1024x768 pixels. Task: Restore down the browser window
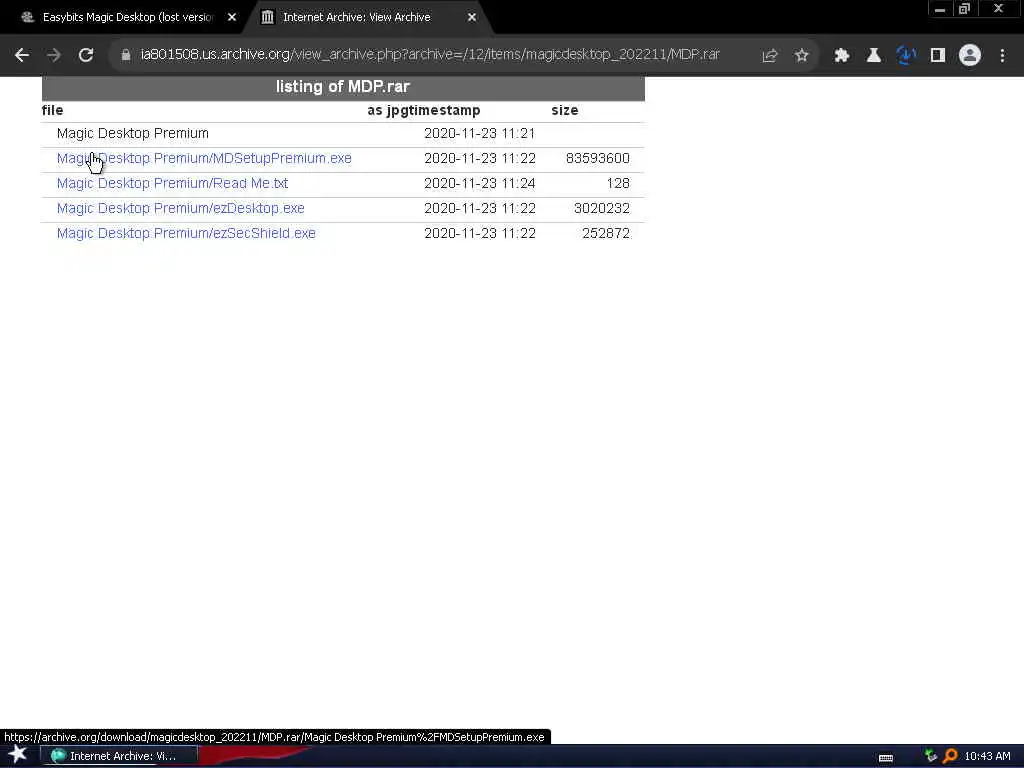tap(965, 9)
